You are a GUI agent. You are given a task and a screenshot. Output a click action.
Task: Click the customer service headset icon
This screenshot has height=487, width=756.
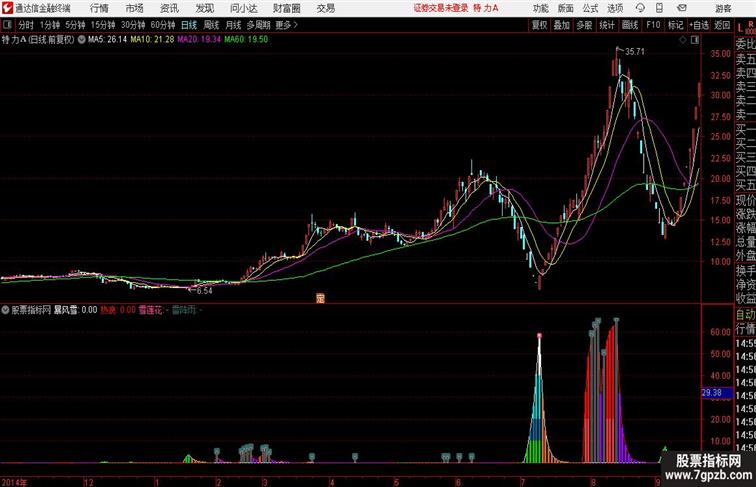pos(640,8)
